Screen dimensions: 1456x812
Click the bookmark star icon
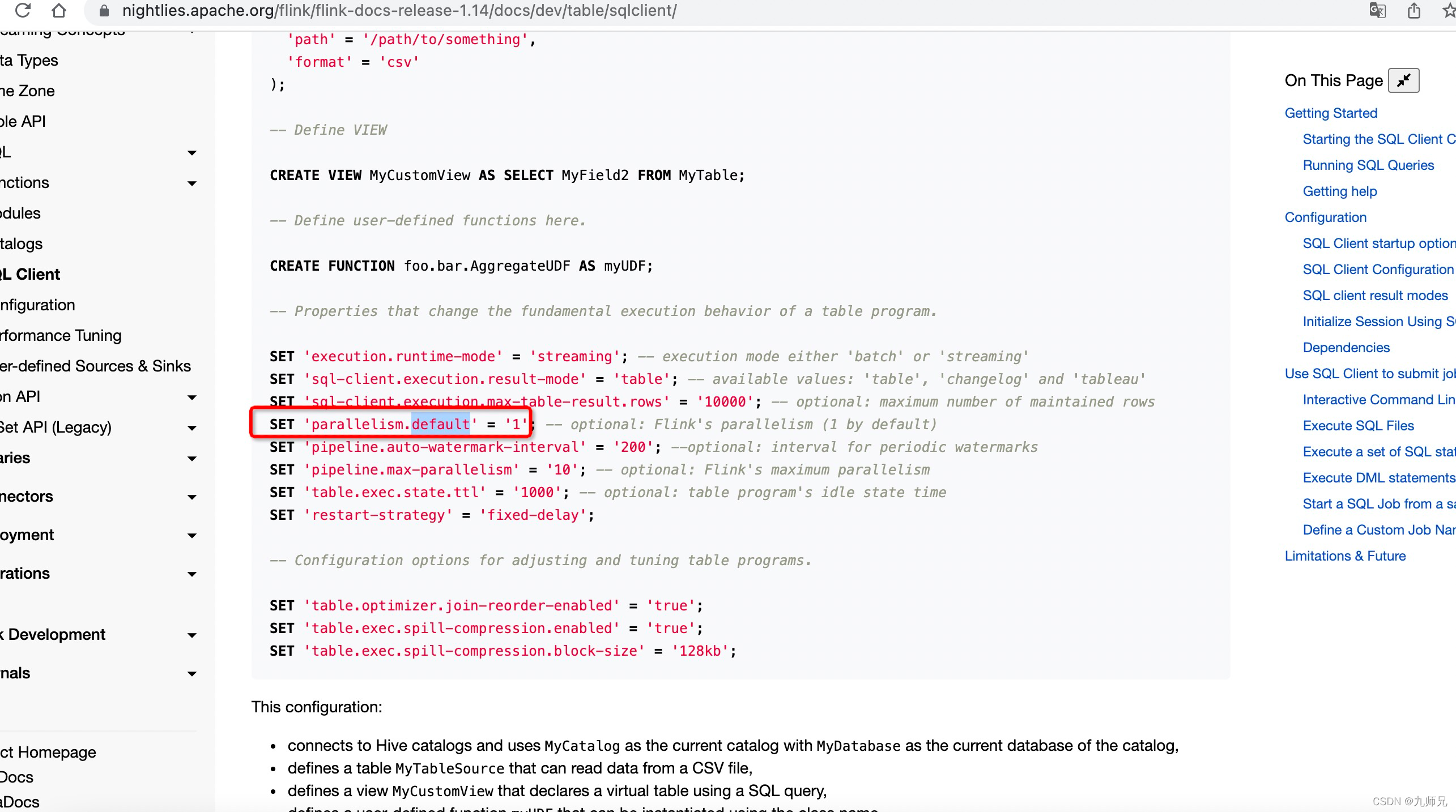[x=1449, y=11]
